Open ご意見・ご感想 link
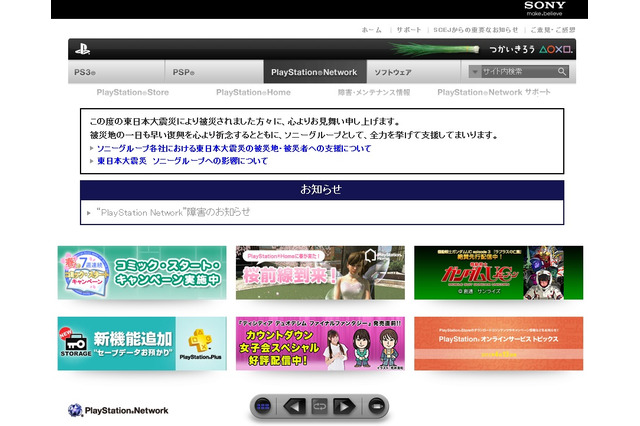This screenshot has height=426, width=640. [x=553, y=30]
